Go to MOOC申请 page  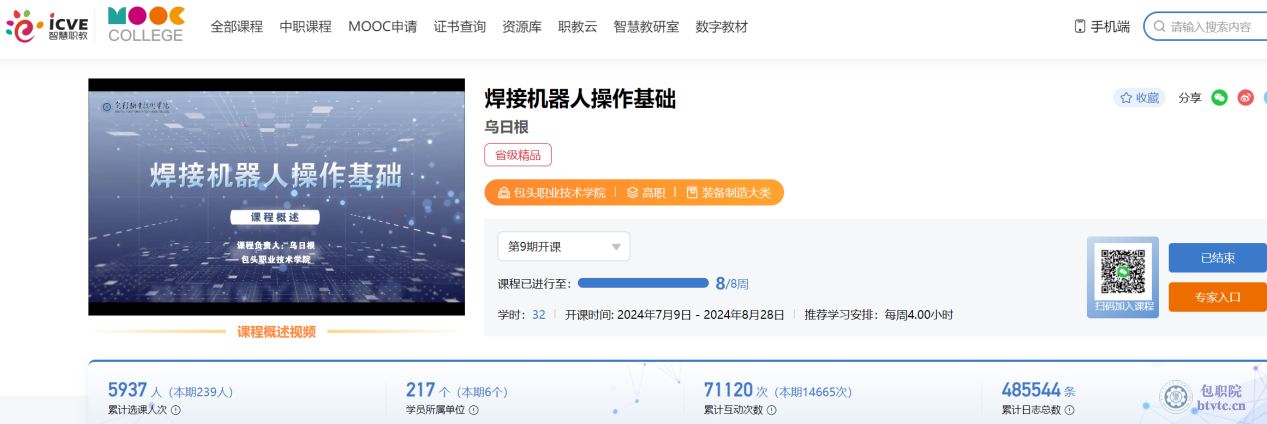pyautogui.click(x=383, y=27)
